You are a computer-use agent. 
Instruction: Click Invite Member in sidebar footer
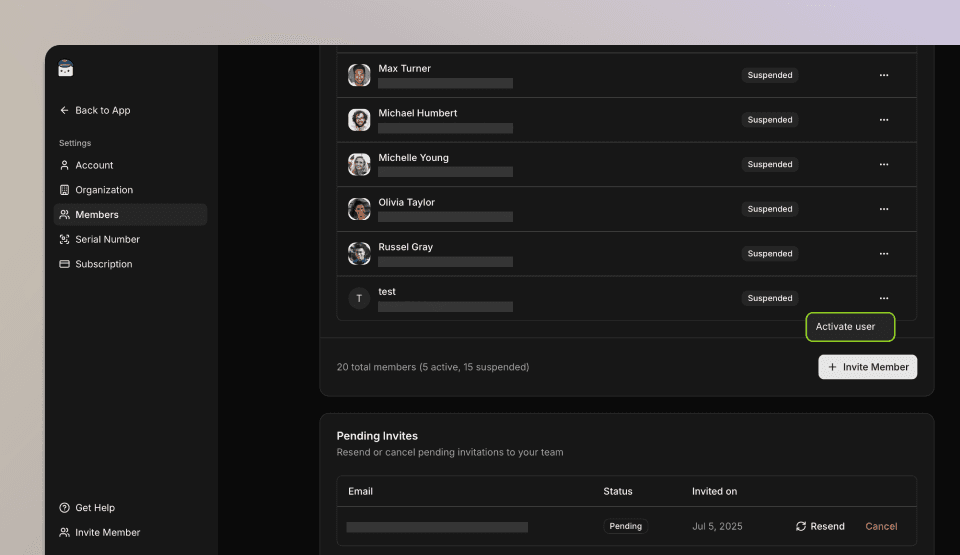(107, 533)
